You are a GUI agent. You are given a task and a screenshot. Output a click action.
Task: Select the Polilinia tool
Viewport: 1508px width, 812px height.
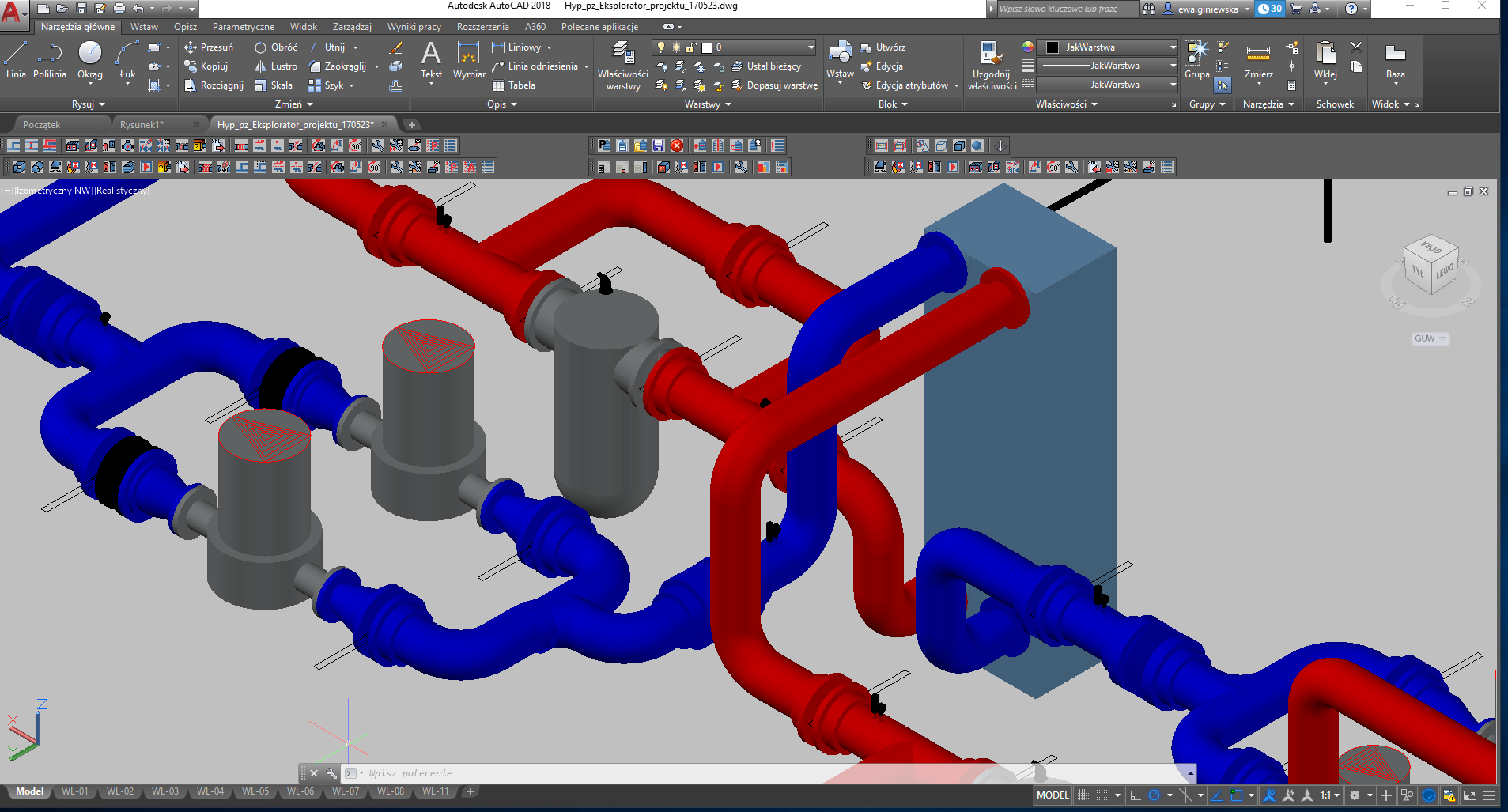(49, 60)
